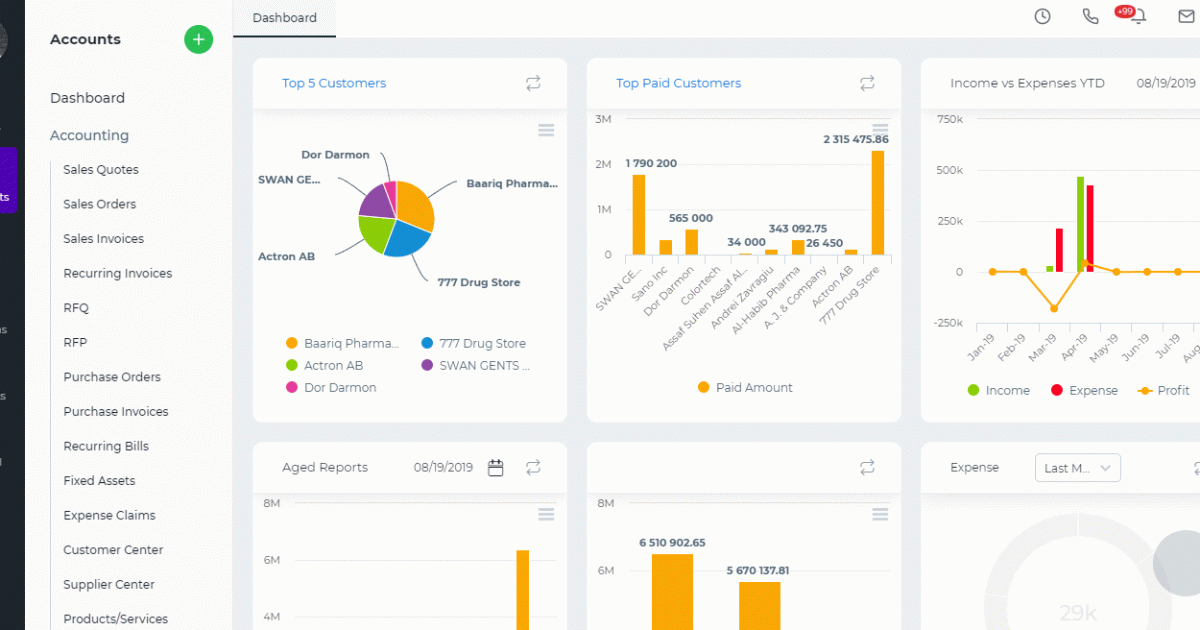Open Customer Center from sidebar

coord(113,550)
